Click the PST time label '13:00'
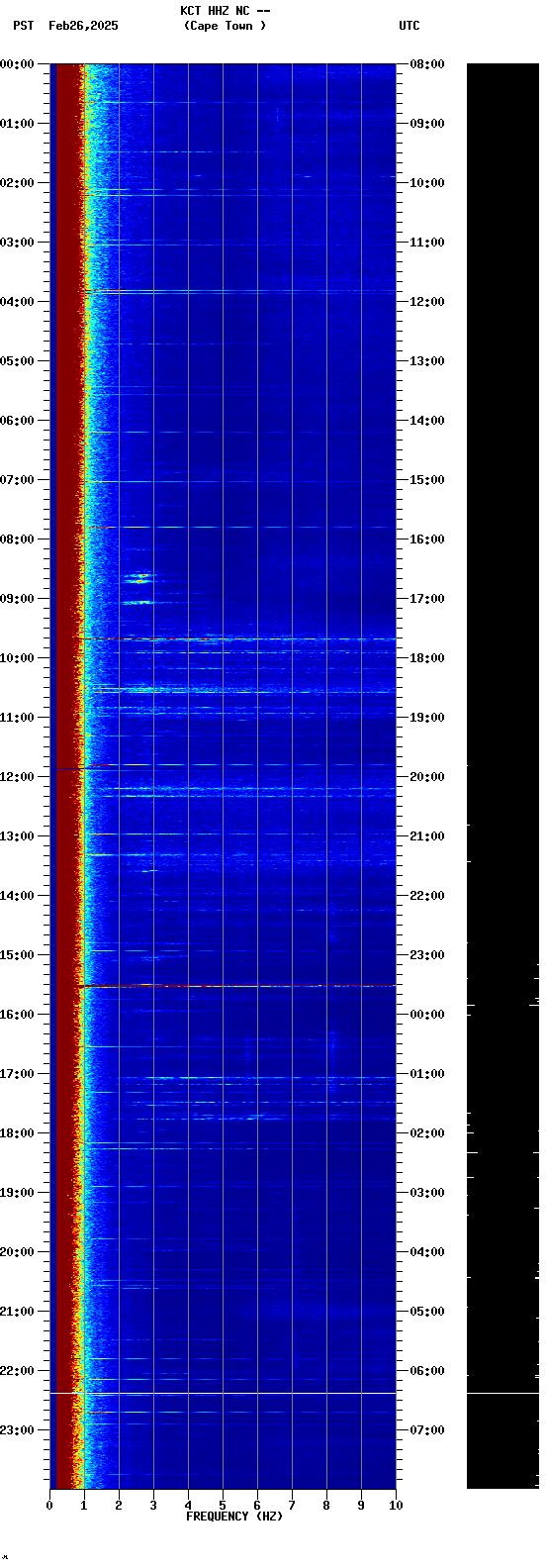Image resolution: width=546 pixels, height=1568 pixels. 17,836
